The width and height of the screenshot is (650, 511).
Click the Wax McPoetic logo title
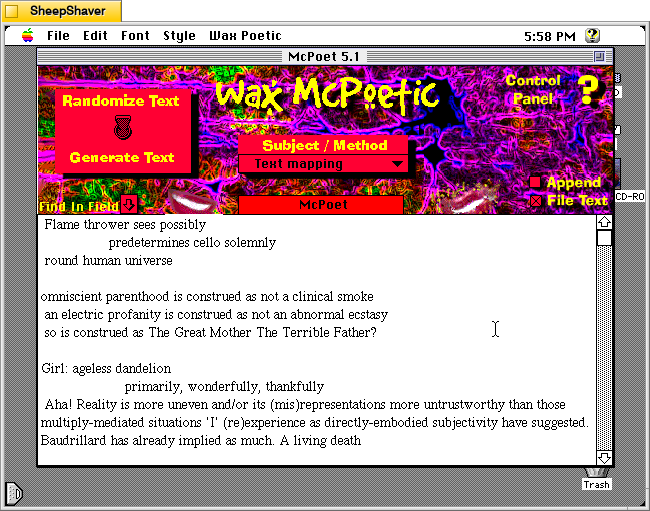click(x=327, y=94)
